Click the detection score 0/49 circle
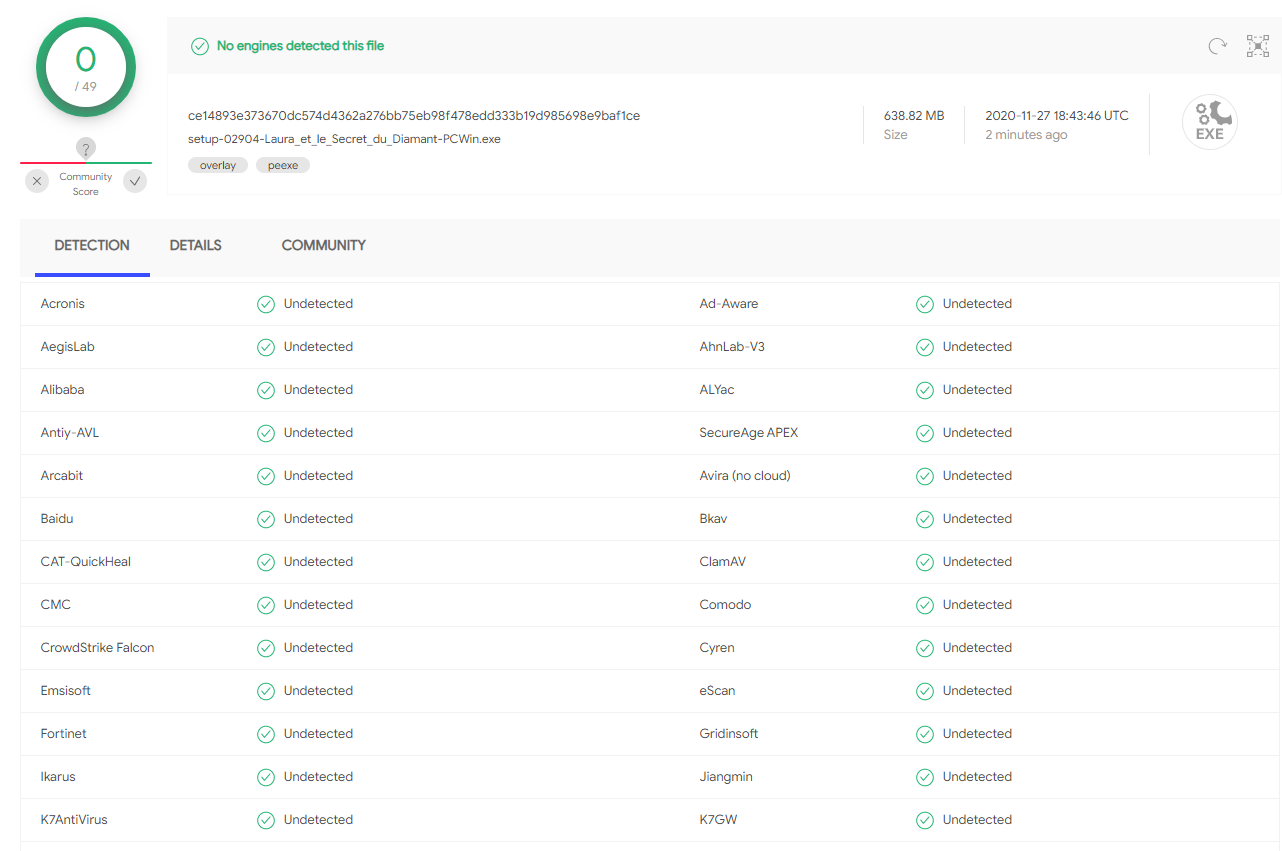The image size is (1282, 851). pos(86,67)
